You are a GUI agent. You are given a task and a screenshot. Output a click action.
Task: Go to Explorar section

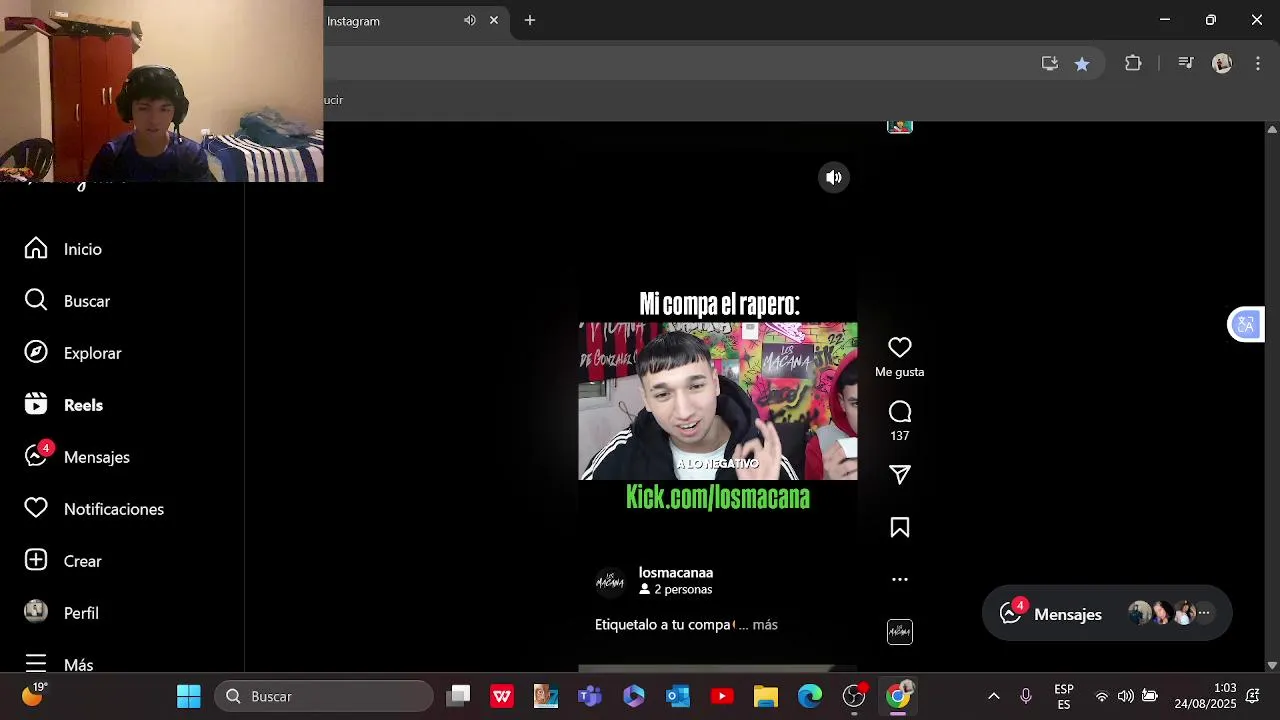click(72, 353)
